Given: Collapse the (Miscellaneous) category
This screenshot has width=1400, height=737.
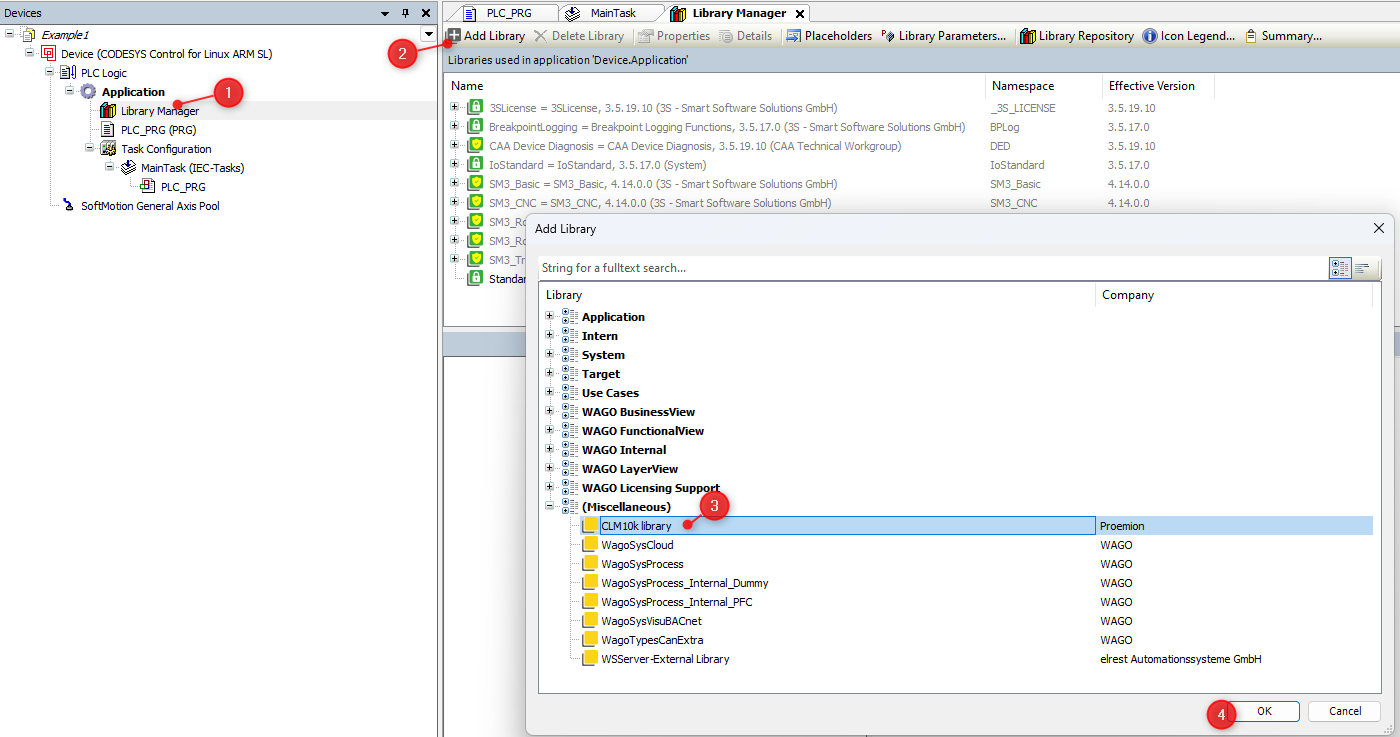Looking at the screenshot, I should tap(549, 507).
